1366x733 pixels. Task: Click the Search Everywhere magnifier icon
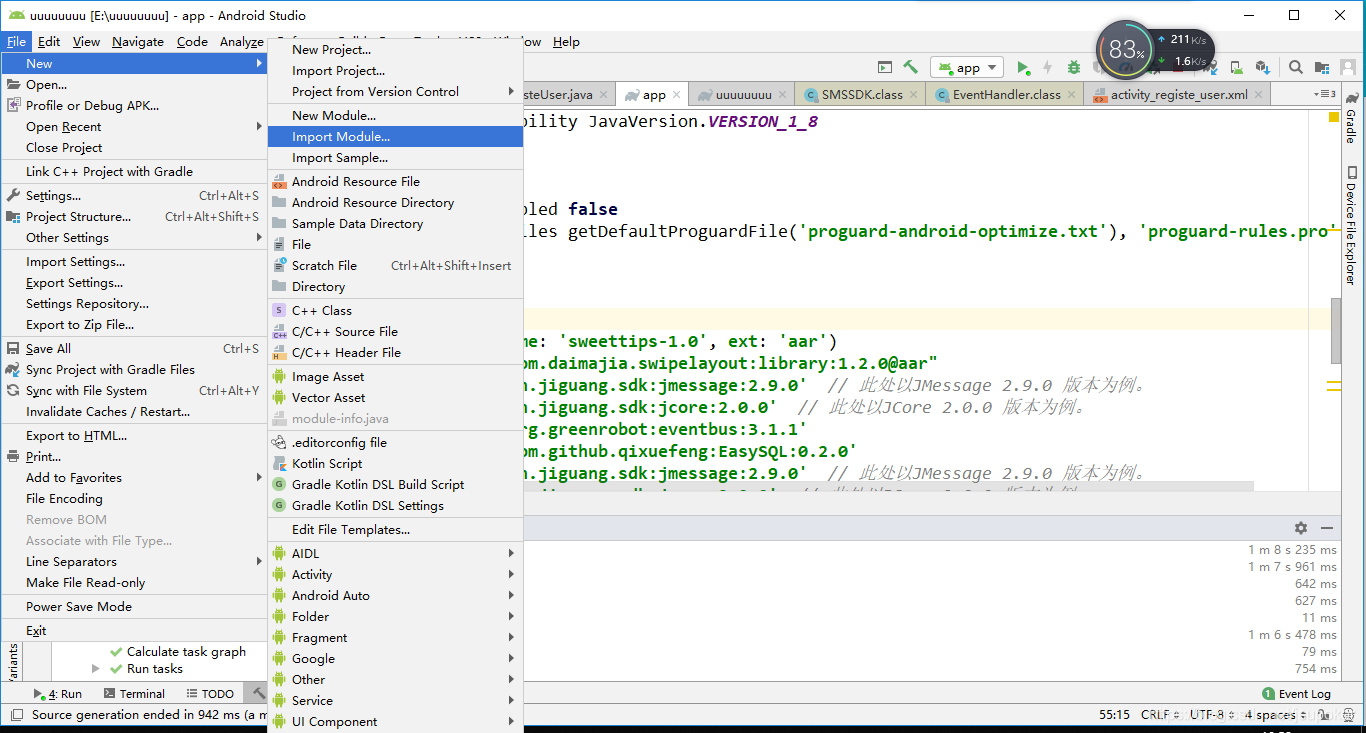(x=1295, y=67)
